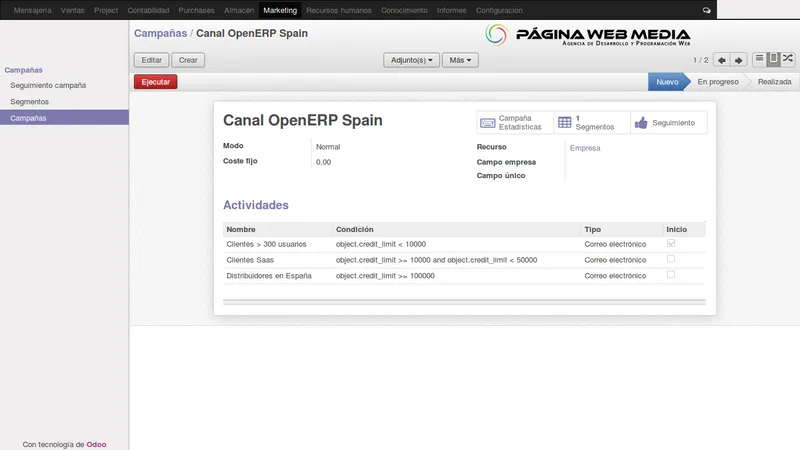This screenshot has height=450, width=800.
Task: Open the Clientes > 300 usuarios row
Action: tap(464, 244)
